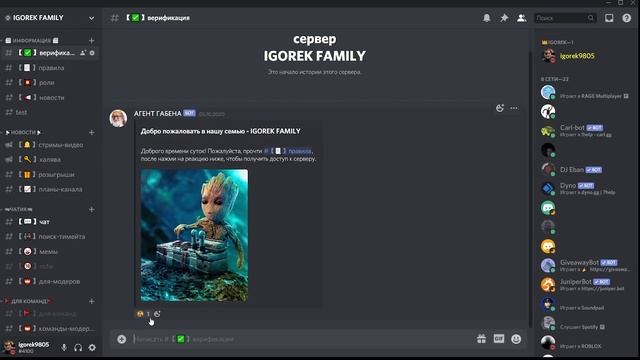Open the новости channel
The height and width of the screenshot is (360, 640).
pyautogui.click(x=50, y=98)
